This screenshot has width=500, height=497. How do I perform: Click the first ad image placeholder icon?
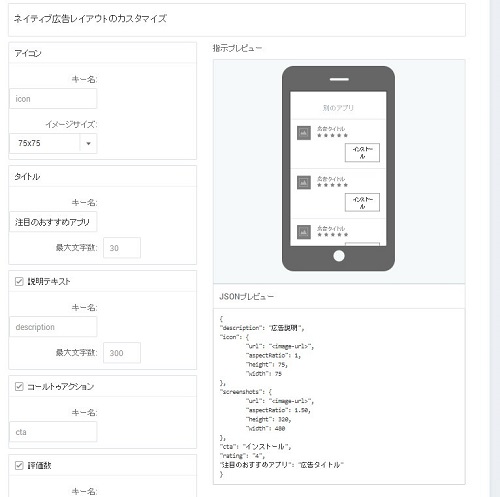coord(304,133)
